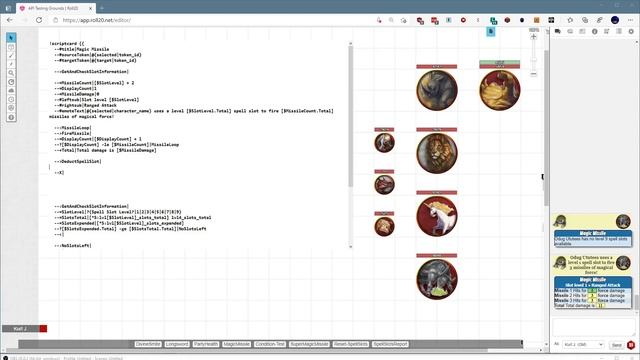Click the map canvas vertical scrollbar

546,129
